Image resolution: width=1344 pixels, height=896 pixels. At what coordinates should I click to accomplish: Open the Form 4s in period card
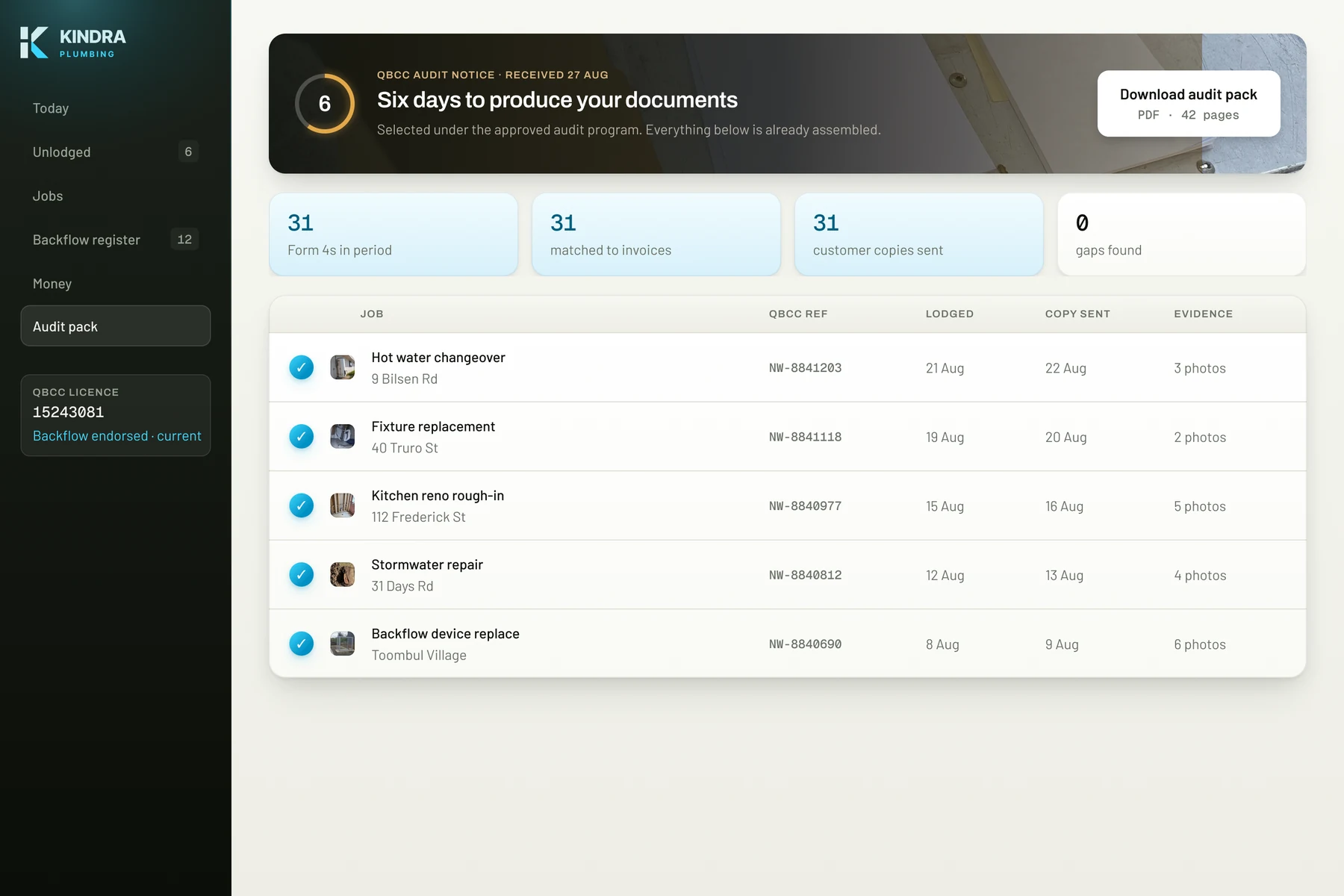tap(393, 234)
